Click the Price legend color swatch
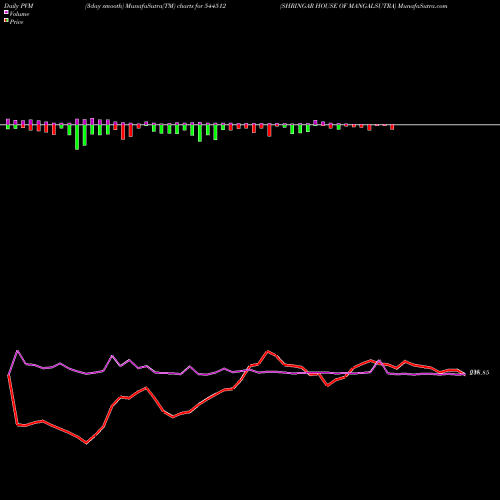Screen dimensions: 500x500 pyautogui.click(x=6, y=21)
